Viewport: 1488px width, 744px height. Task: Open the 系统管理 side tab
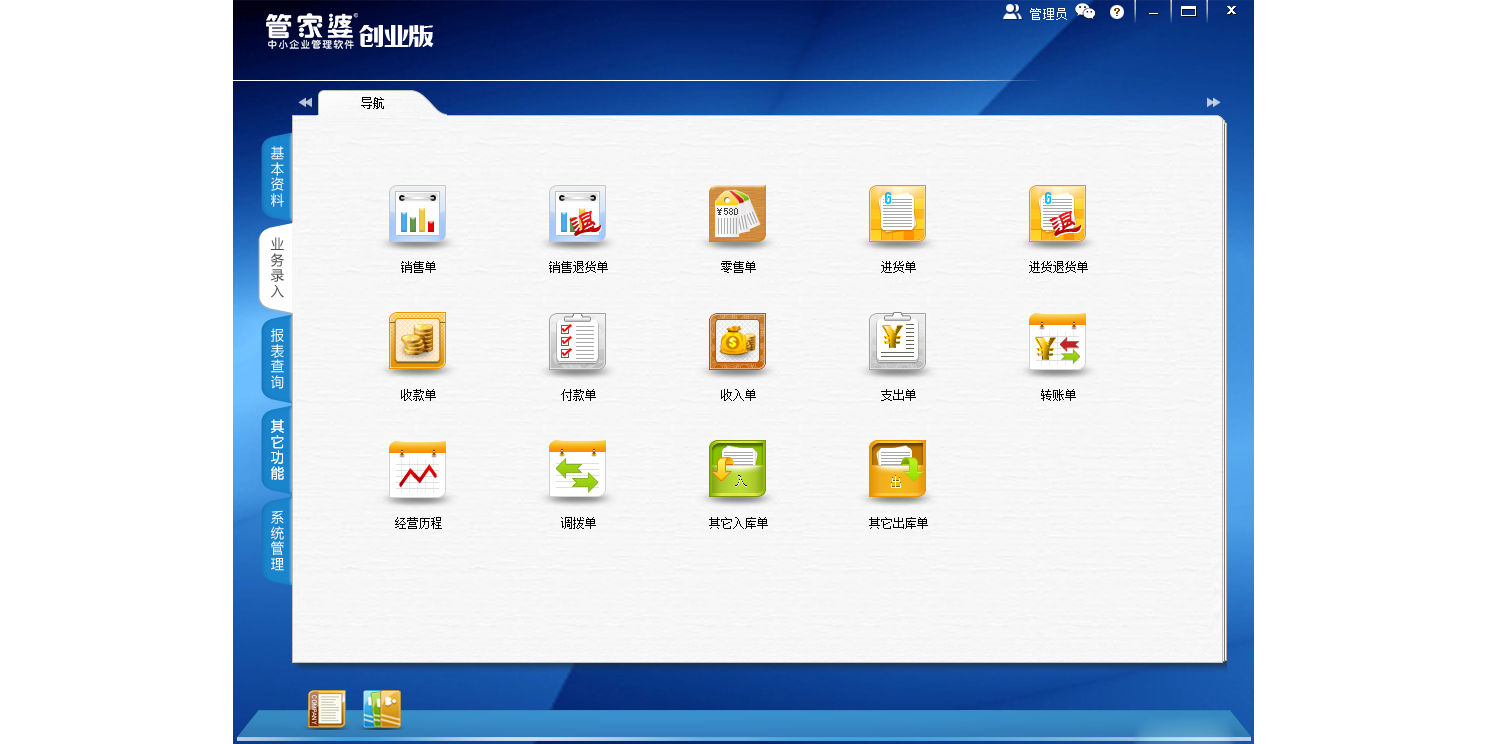277,541
